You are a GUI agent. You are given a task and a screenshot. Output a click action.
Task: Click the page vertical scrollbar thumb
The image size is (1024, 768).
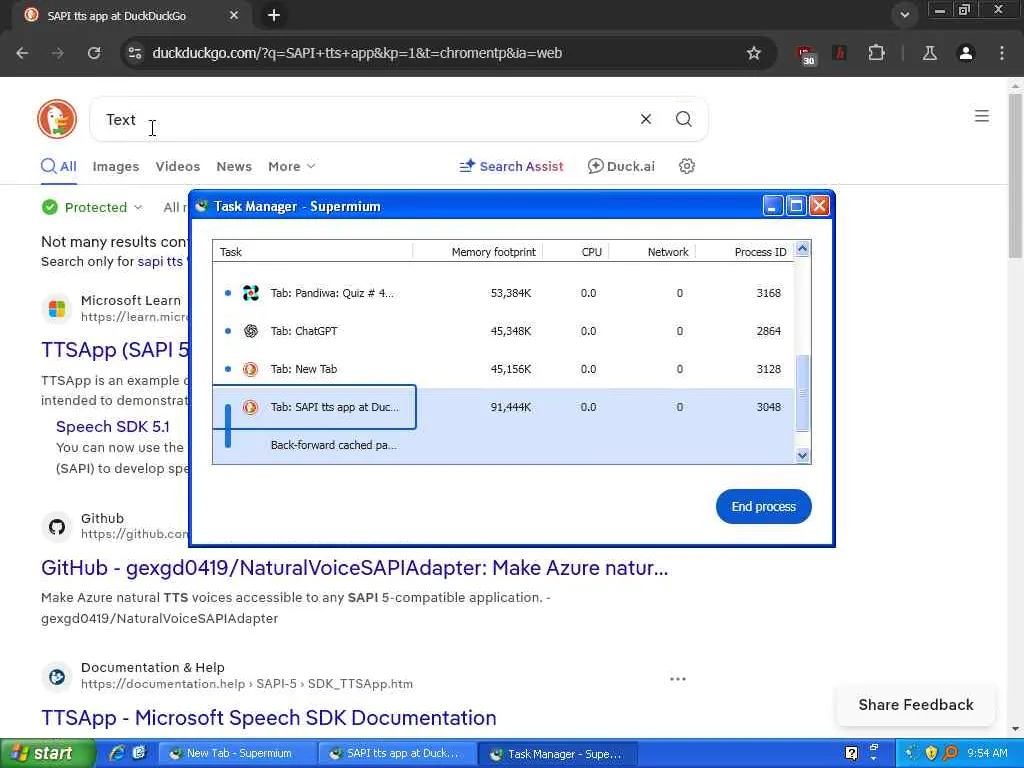coord(1015,175)
